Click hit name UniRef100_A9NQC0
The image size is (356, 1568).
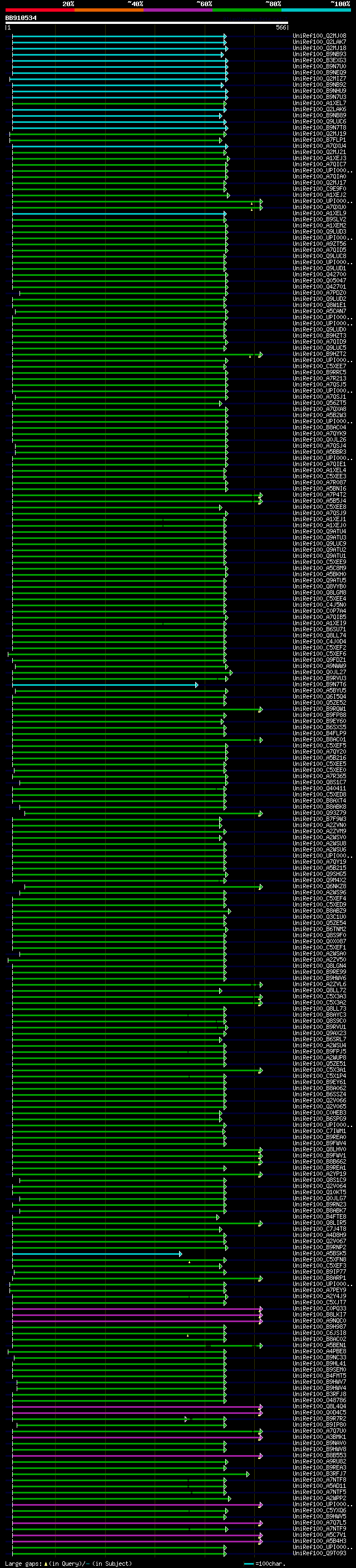click(x=319, y=1321)
